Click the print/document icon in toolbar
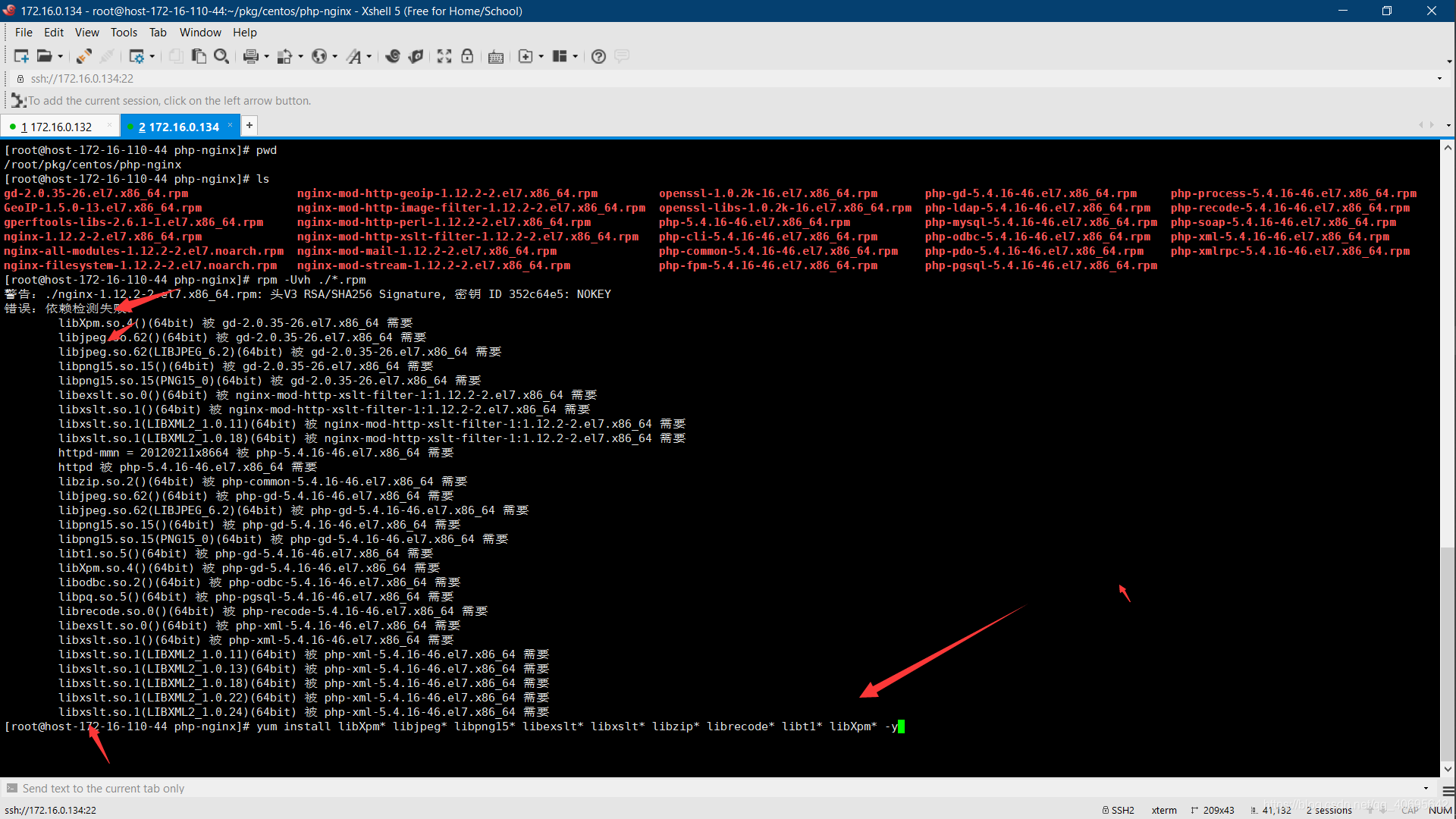 point(250,56)
